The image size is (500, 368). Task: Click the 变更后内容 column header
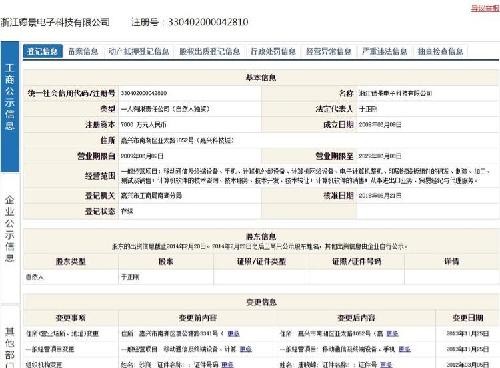[x=356, y=318]
